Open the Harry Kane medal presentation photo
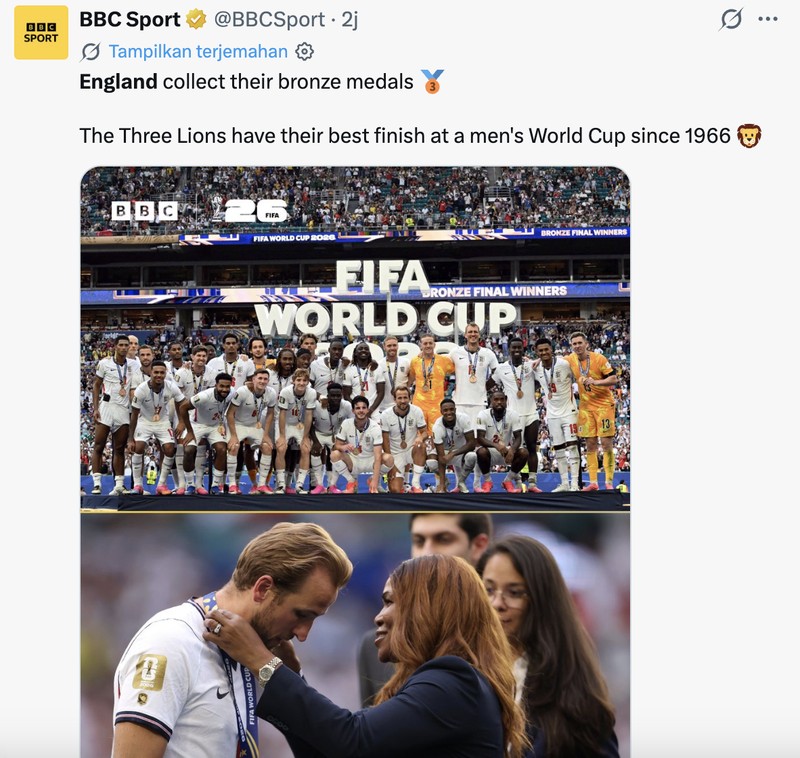The image size is (800, 758). 355,635
